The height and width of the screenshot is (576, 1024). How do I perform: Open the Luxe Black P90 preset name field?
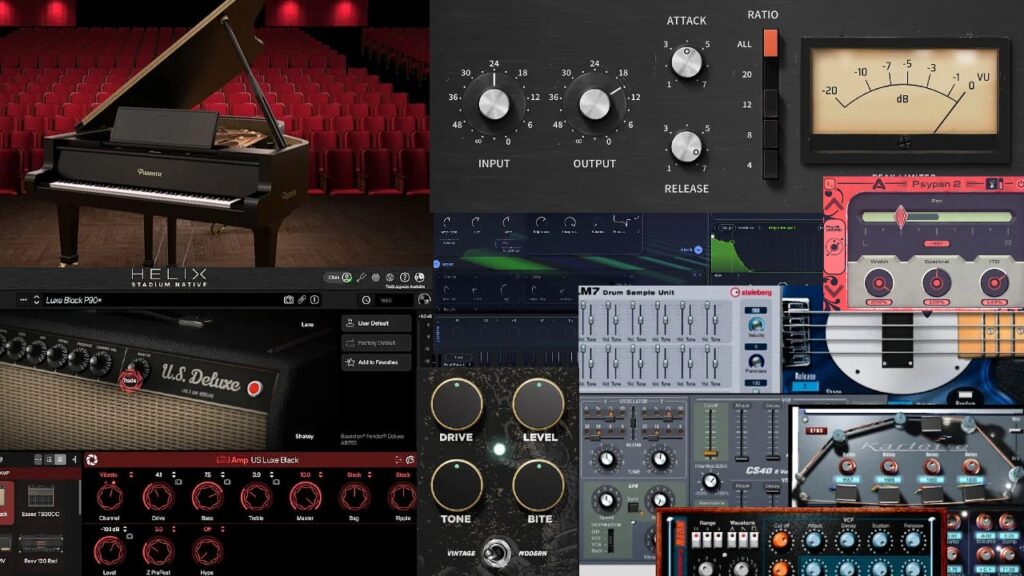(x=160, y=300)
